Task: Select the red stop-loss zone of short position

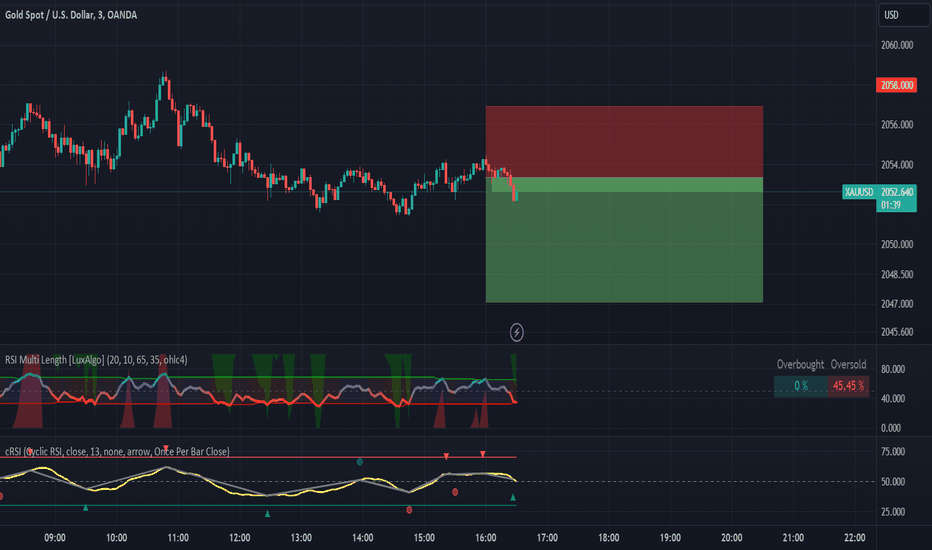Action: click(x=624, y=142)
